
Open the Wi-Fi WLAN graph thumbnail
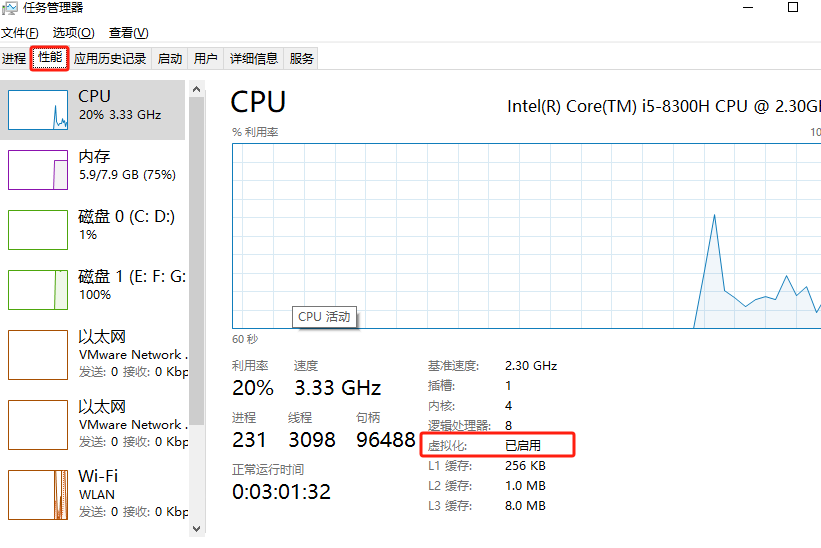(38, 495)
